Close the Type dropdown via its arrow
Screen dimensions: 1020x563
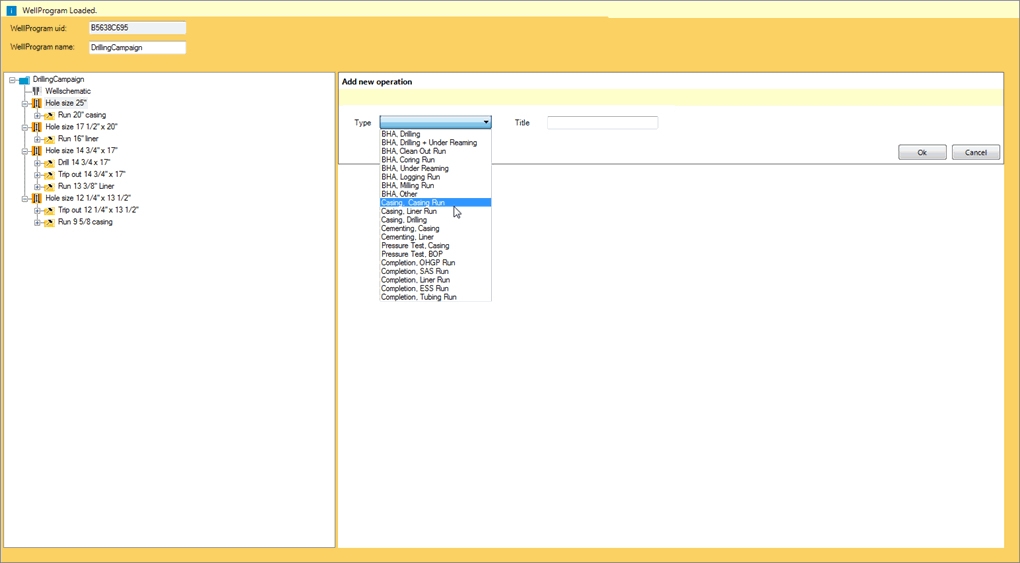point(486,122)
